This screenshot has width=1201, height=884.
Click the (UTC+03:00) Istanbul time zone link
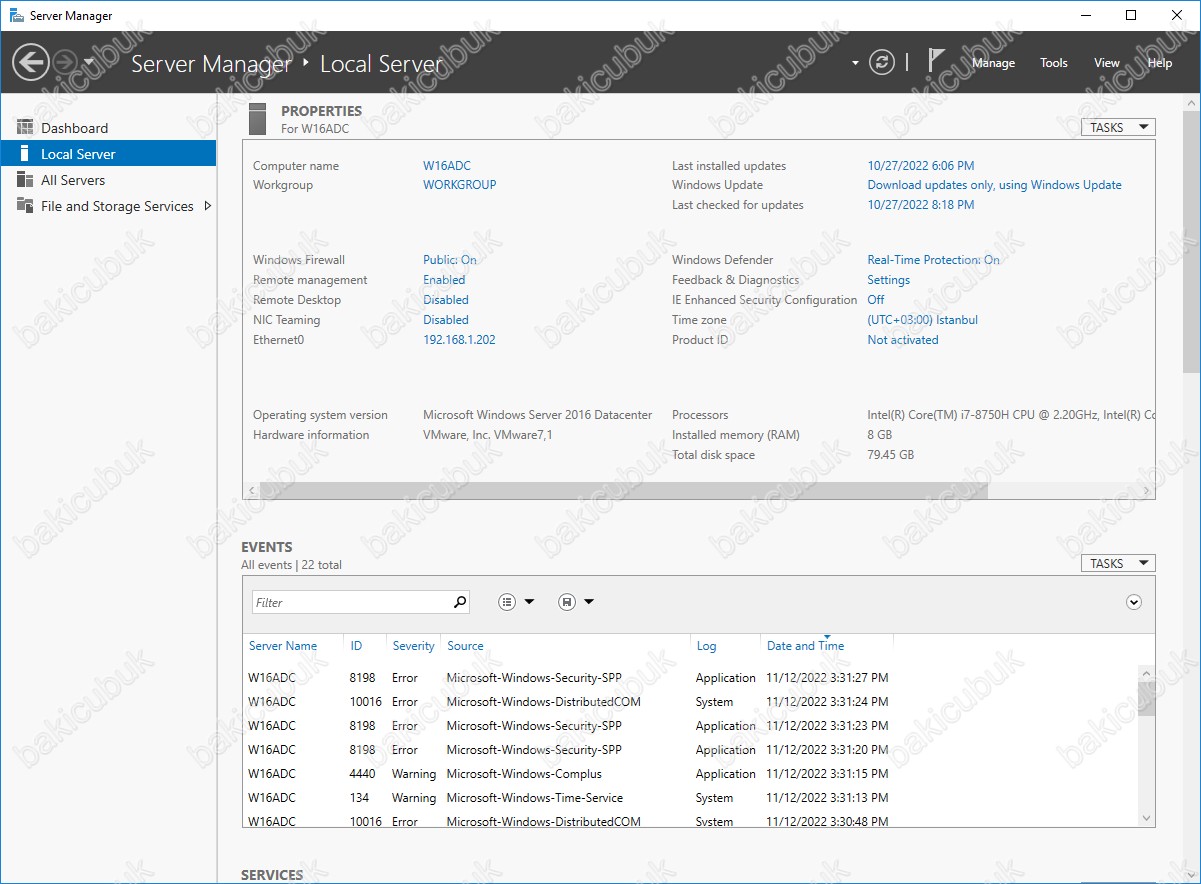tap(923, 320)
